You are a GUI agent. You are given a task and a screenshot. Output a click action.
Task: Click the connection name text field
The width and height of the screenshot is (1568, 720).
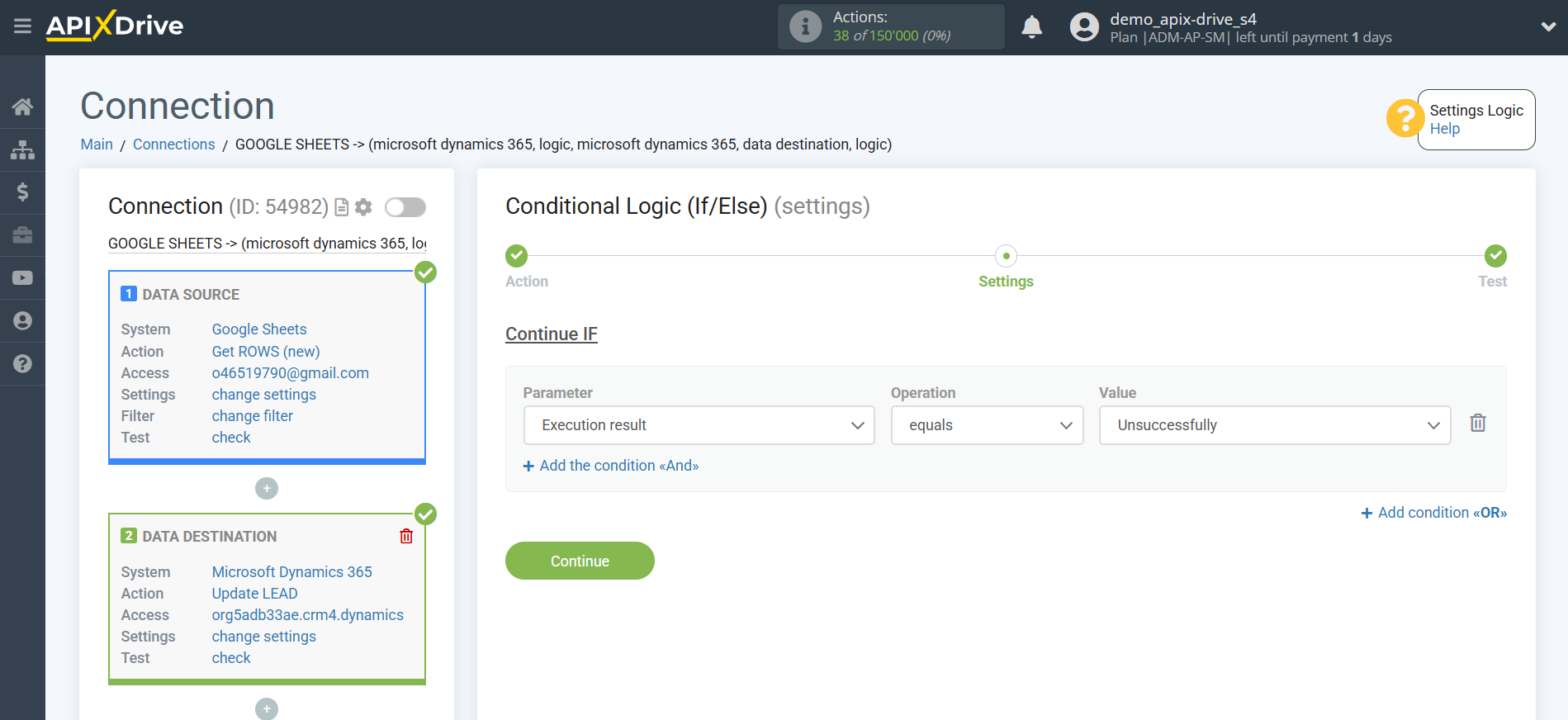pos(267,244)
